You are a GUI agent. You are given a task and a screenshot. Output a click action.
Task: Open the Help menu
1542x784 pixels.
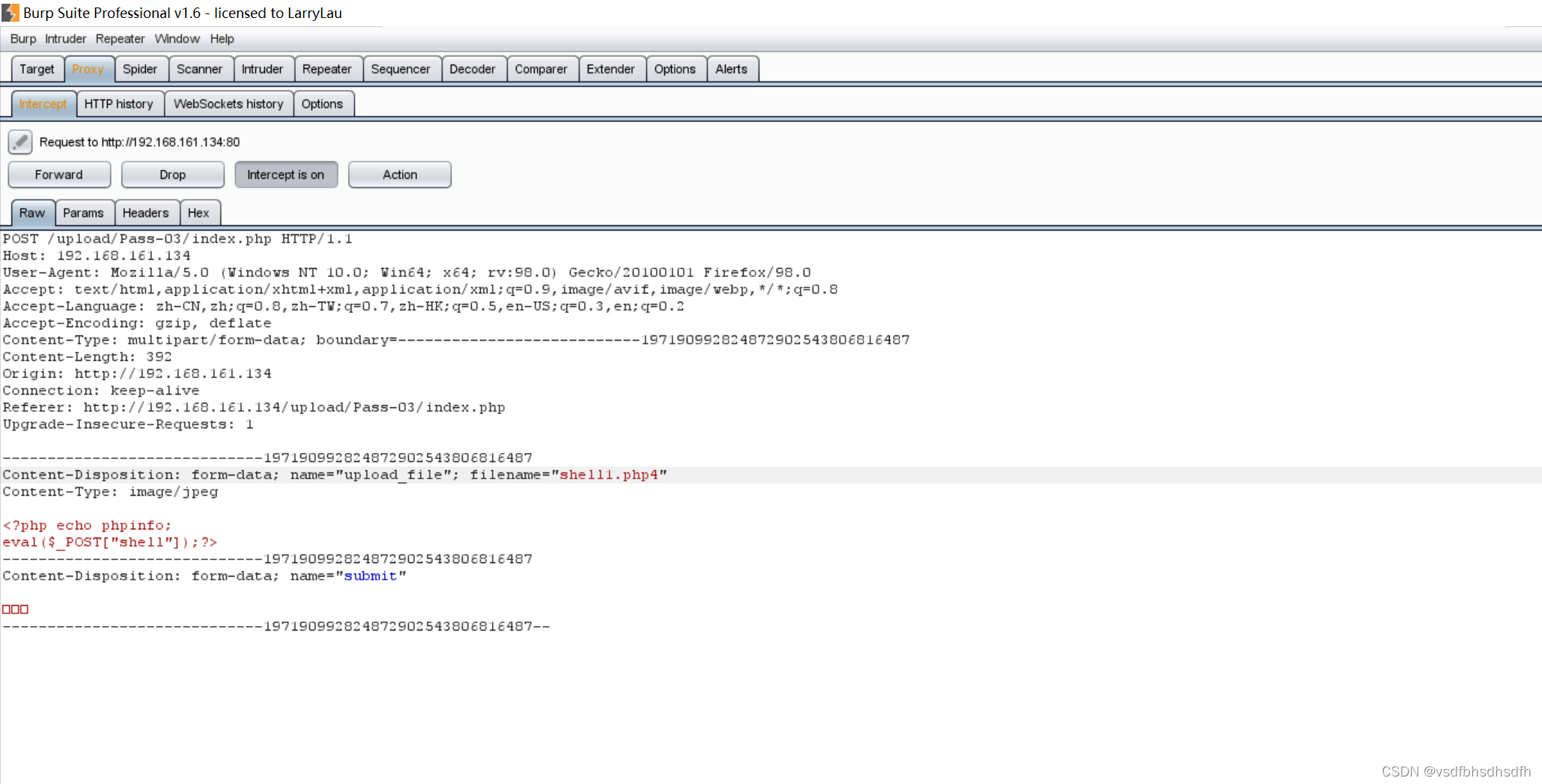click(x=222, y=39)
